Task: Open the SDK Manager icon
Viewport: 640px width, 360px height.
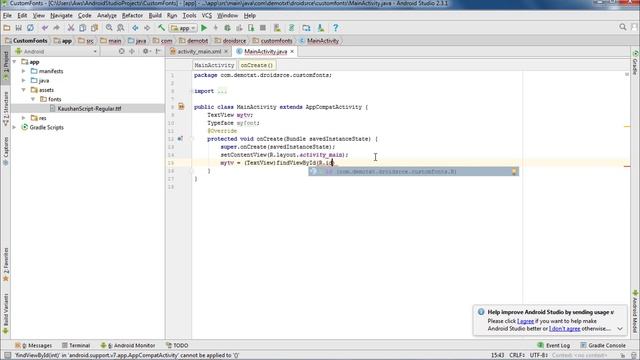Action: point(321,28)
